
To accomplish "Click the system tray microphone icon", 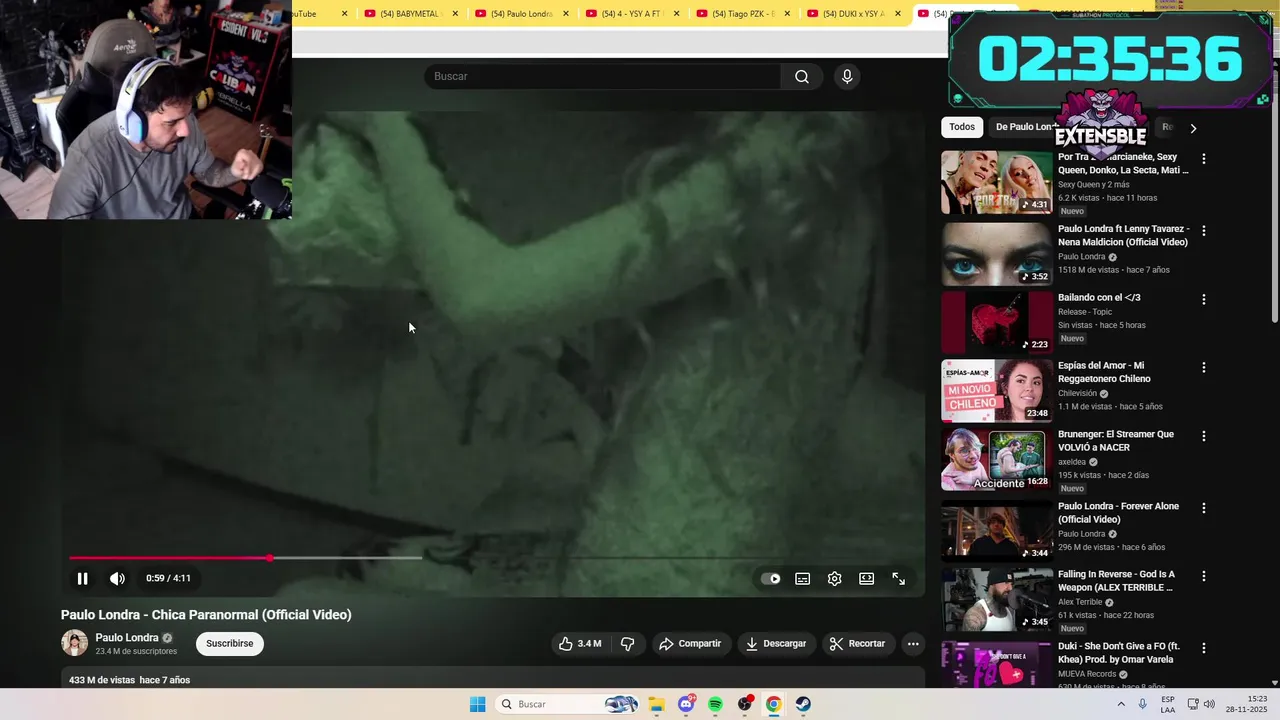I will pyautogui.click(x=1142, y=704).
